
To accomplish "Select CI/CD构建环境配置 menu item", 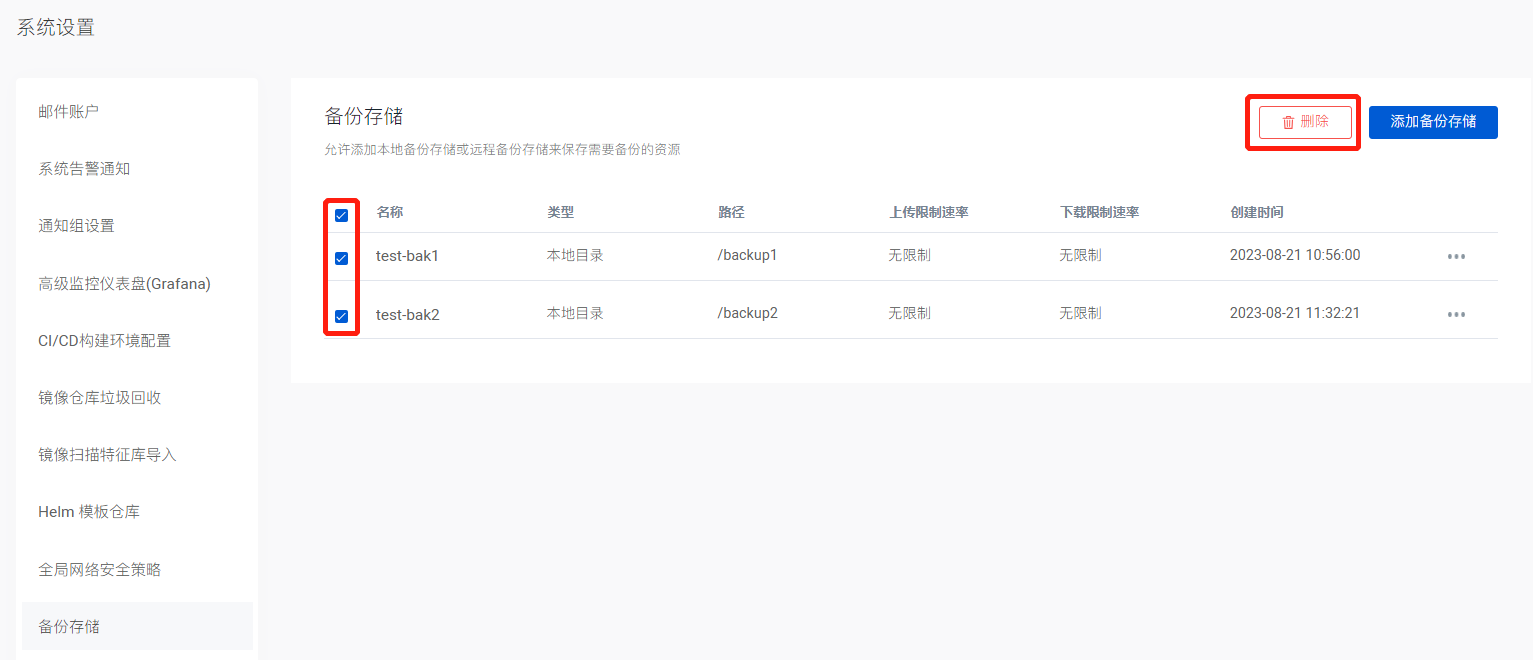I will [x=104, y=341].
